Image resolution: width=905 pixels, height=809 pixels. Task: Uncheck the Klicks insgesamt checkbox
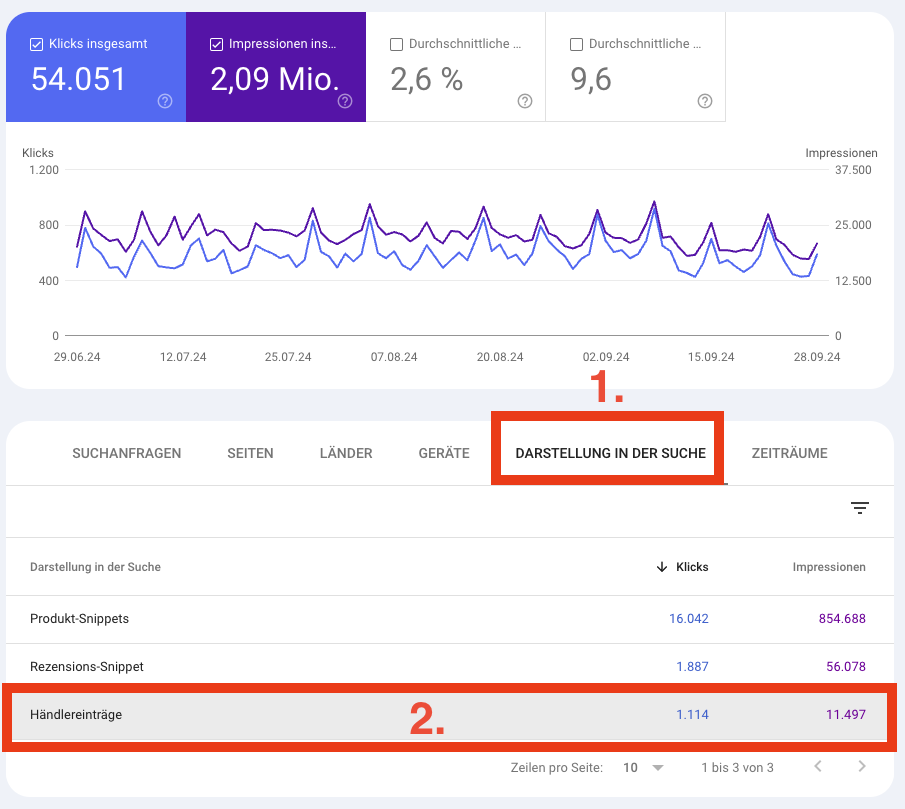37,44
